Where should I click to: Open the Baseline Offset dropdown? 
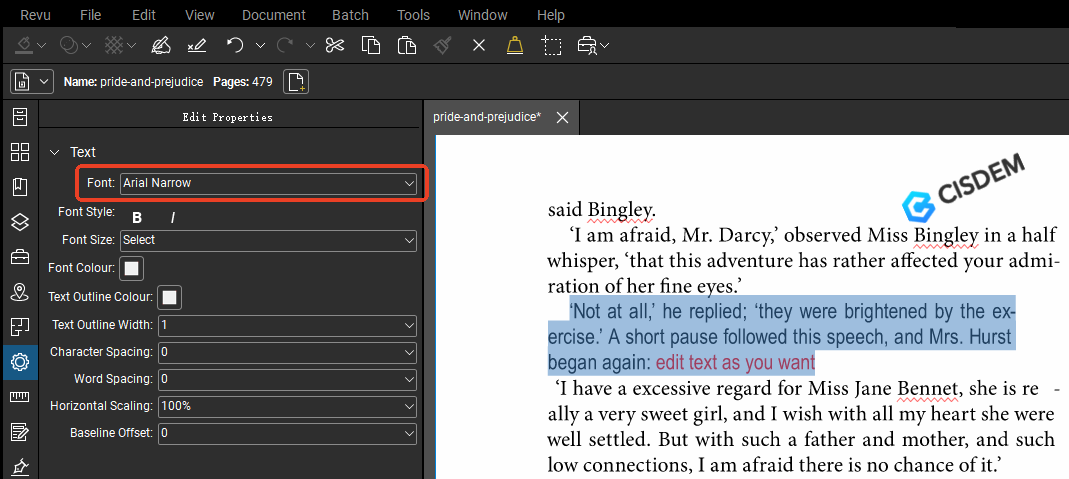point(287,433)
